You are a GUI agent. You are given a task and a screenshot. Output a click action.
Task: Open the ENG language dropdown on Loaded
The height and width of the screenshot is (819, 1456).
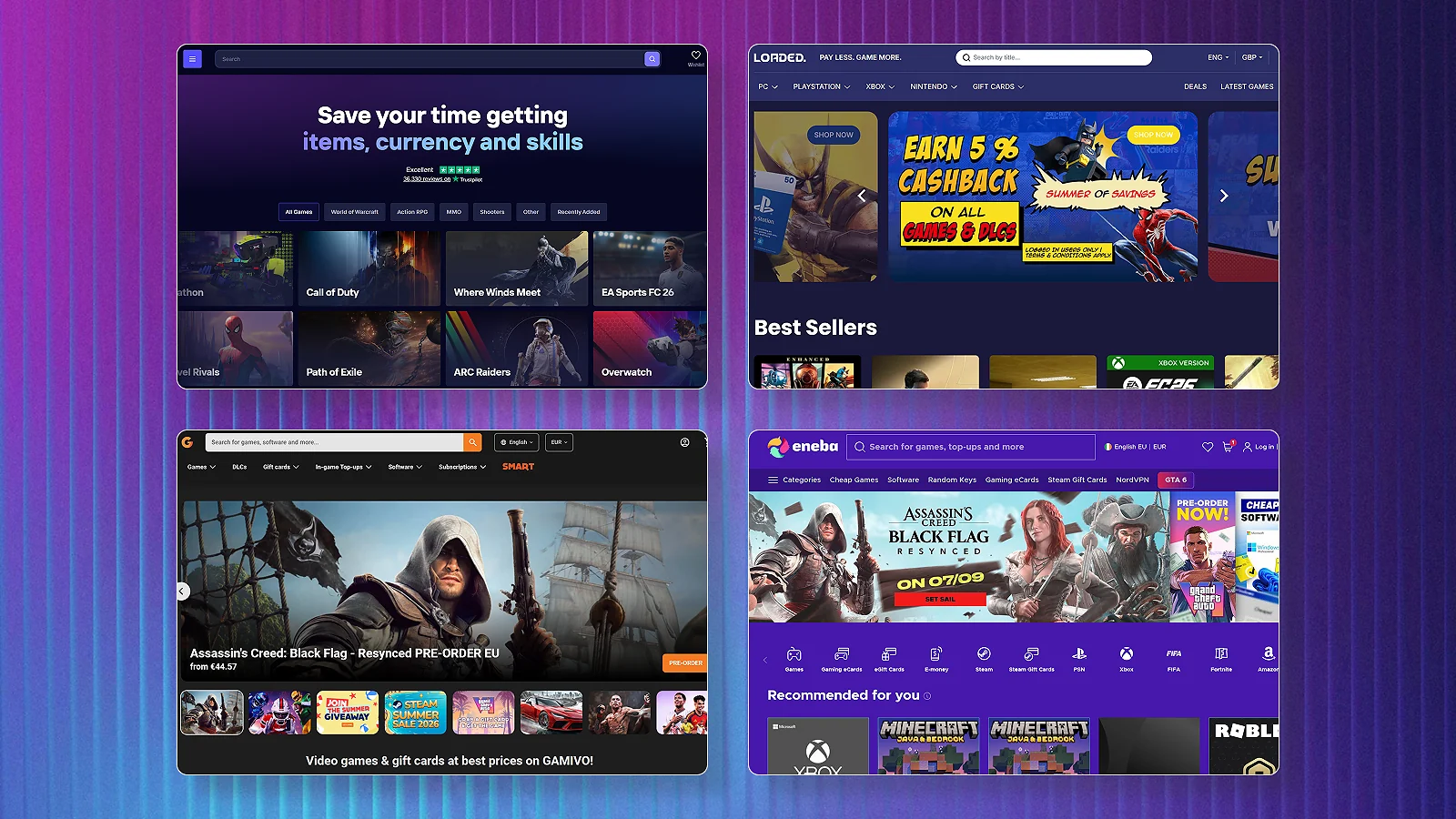(1218, 57)
